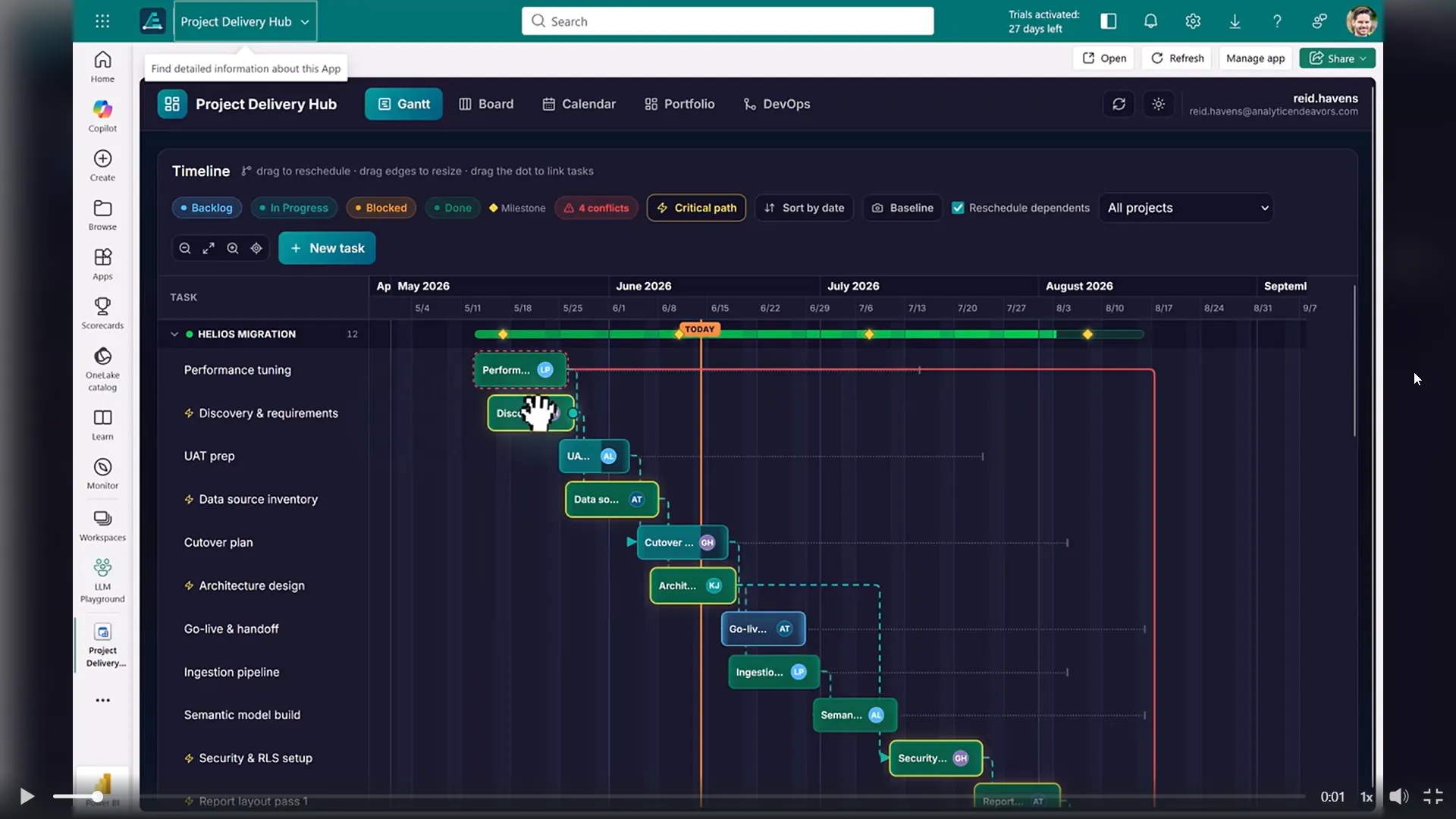Click the video progress slider handle
Viewport: 1456px width, 819px height.
click(98, 796)
